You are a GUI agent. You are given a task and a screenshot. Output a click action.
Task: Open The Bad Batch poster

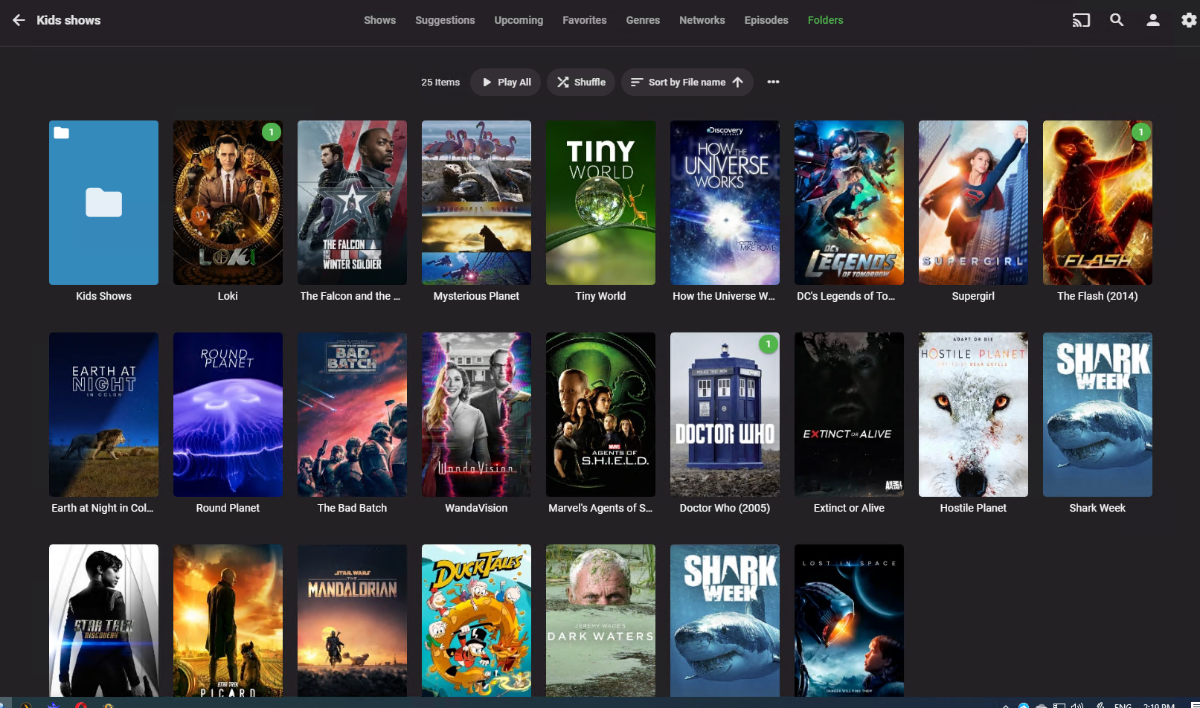[352, 415]
